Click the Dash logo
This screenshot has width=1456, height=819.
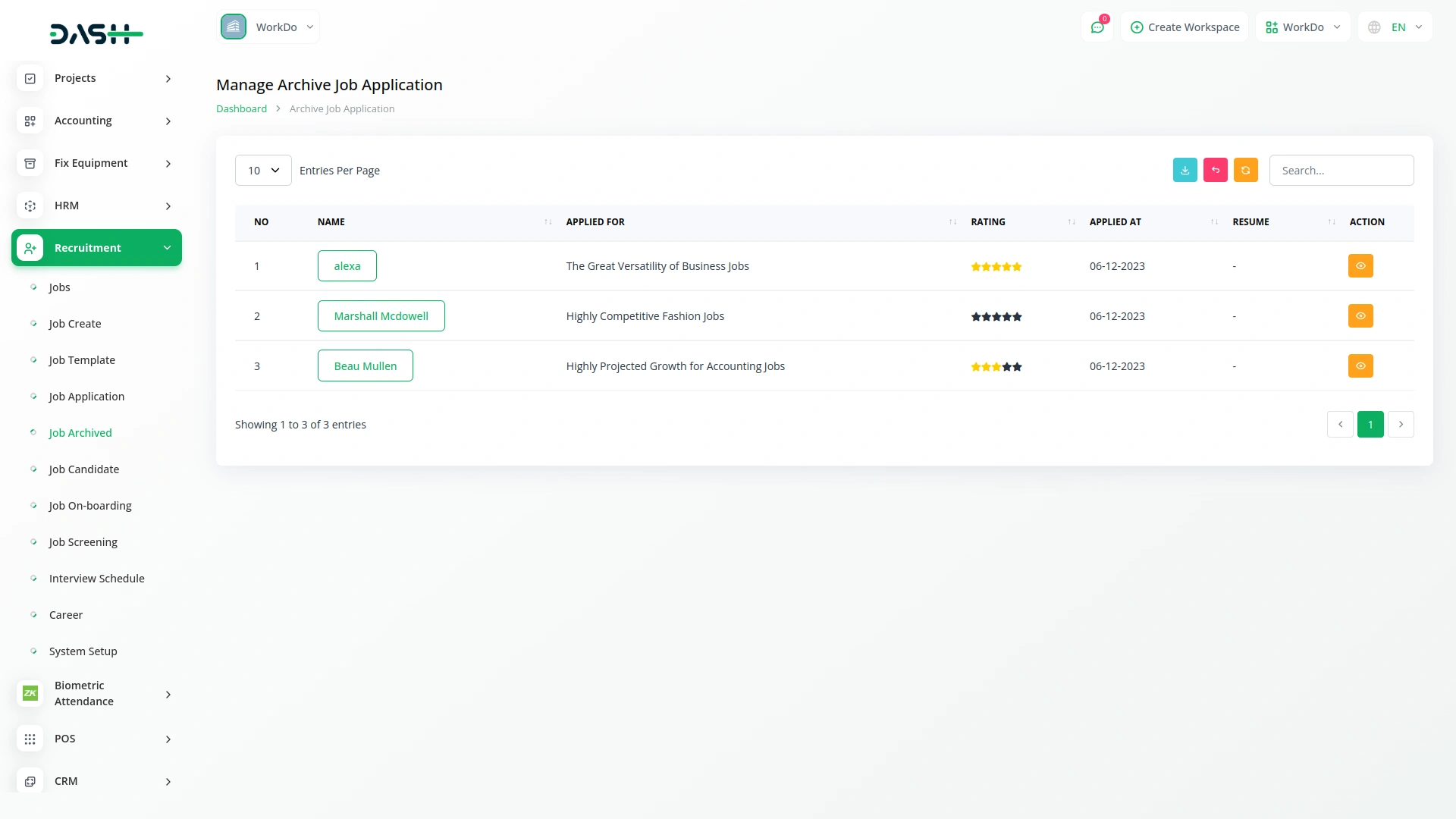[96, 34]
